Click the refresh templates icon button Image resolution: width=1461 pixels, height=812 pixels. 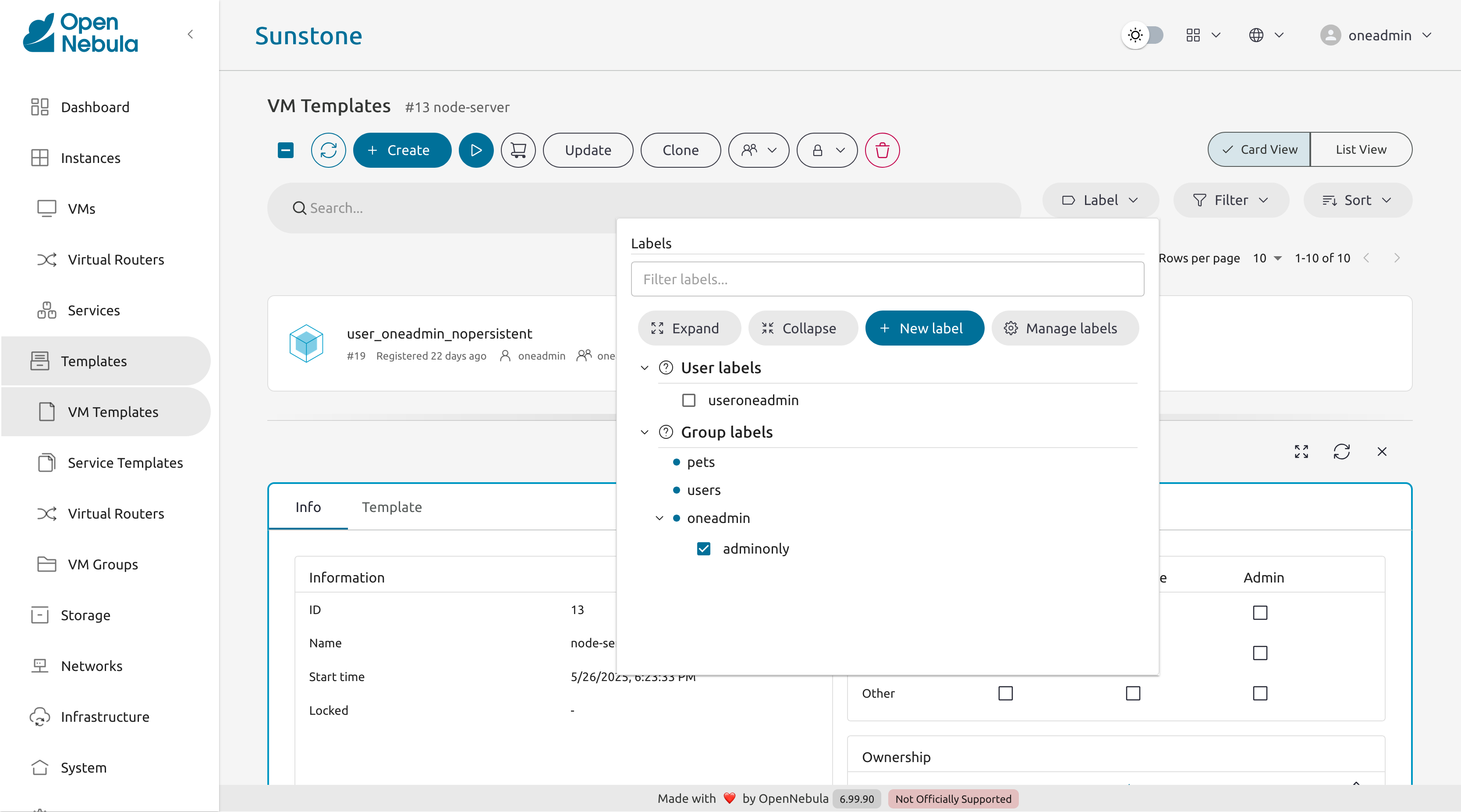coord(328,150)
